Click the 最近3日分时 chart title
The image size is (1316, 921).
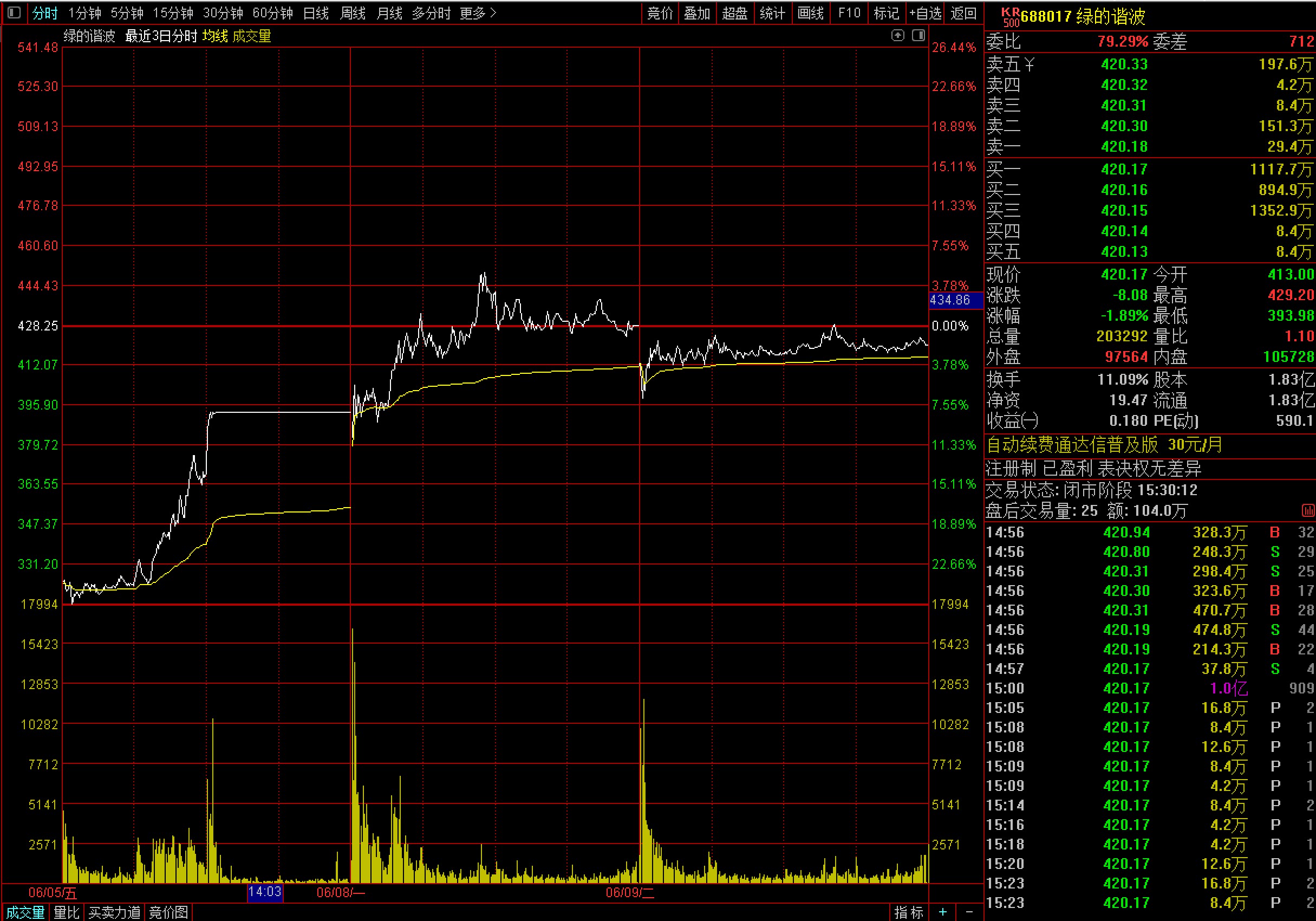tap(161, 36)
